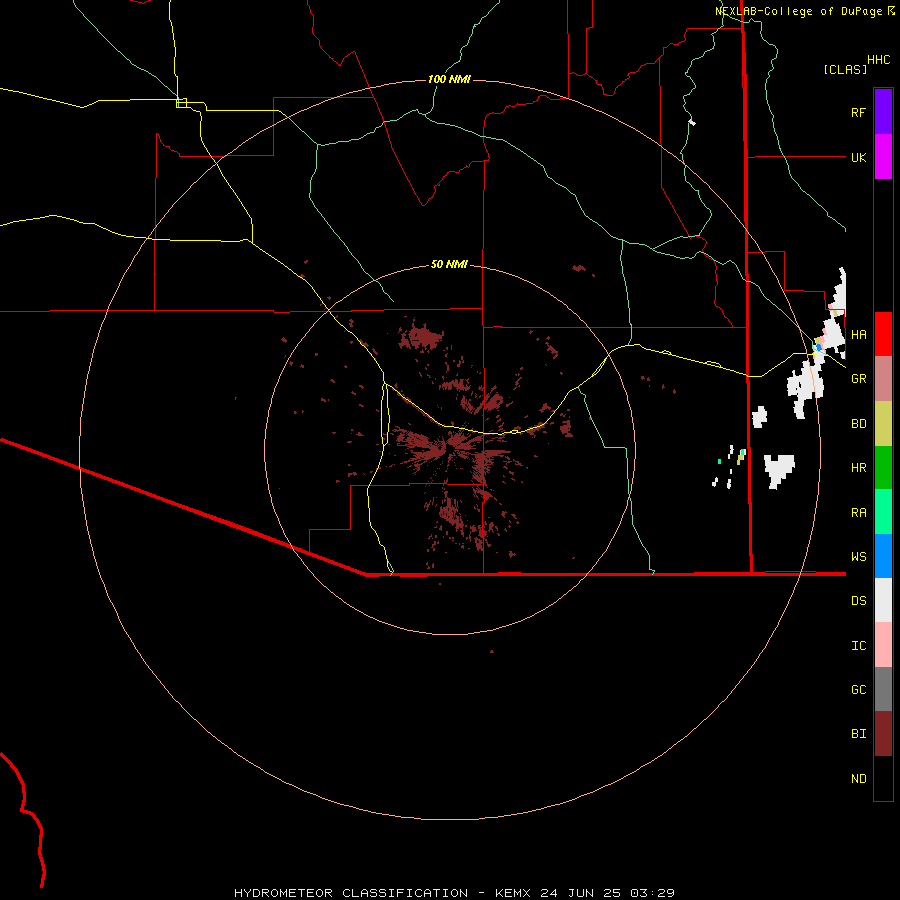Image resolution: width=900 pixels, height=900 pixels.
Task: Select the BD yellow-olive legend swatch
Action: point(883,424)
